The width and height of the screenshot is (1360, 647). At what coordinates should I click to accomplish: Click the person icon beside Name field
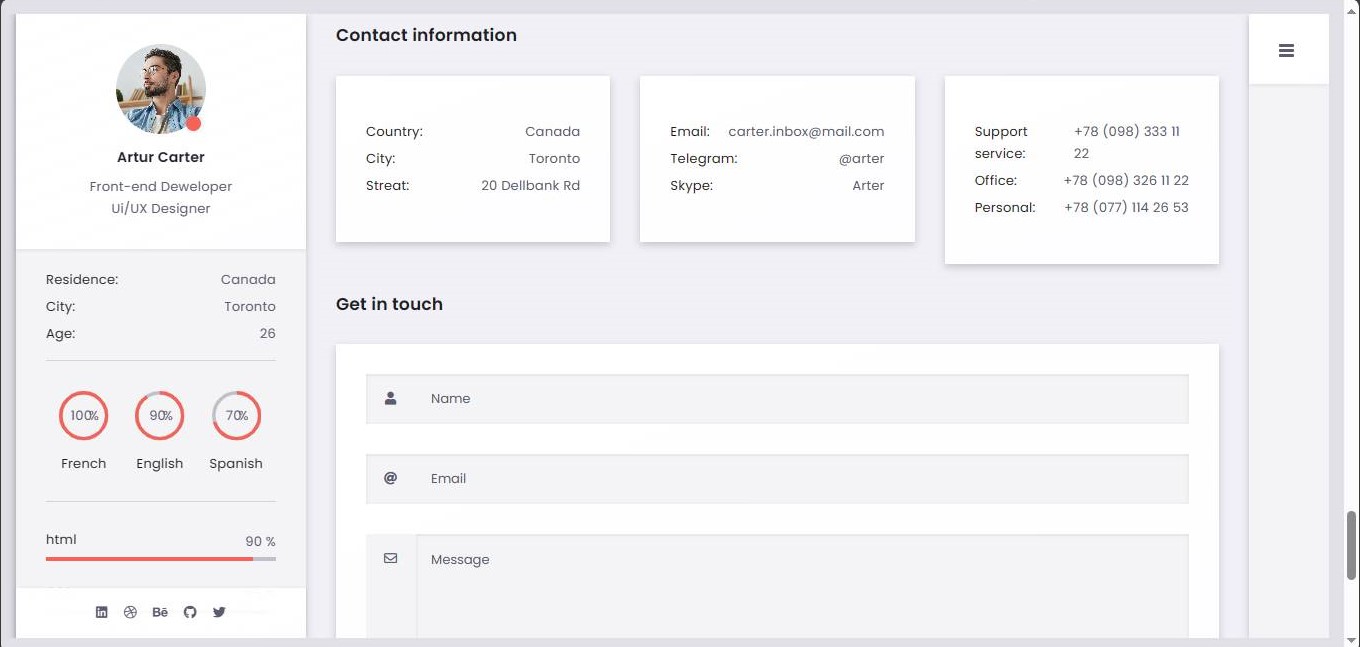coord(391,398)
